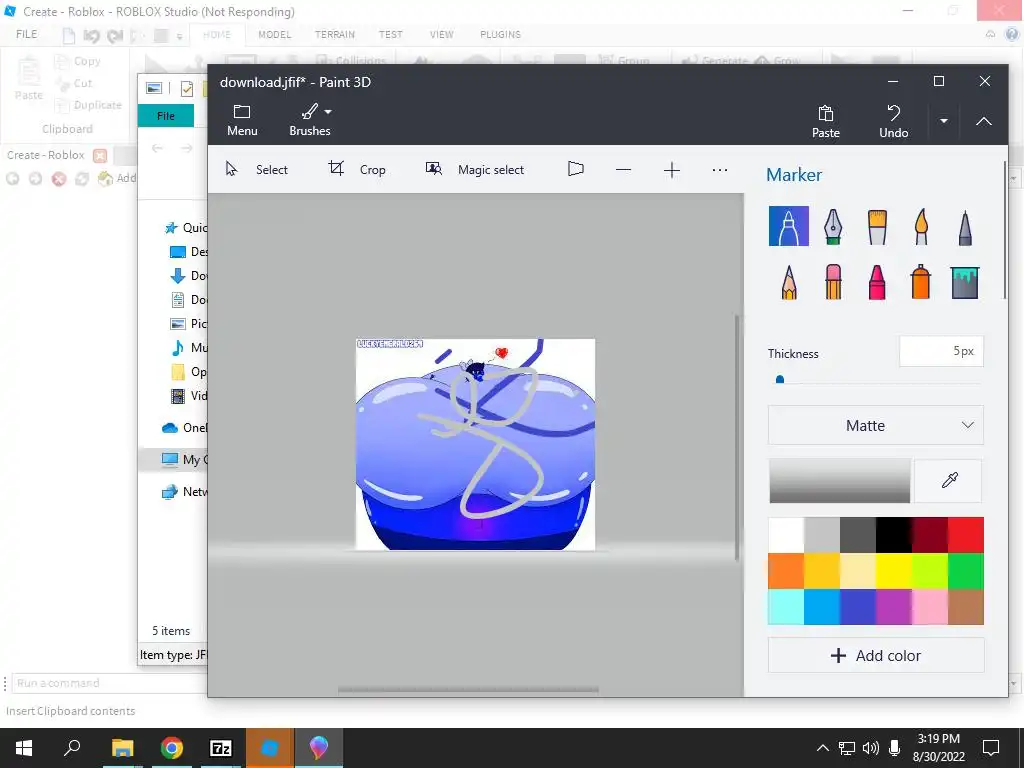Image resolution: width=1024 pixels, height=768 pixels.
Task: Activate the eyedropper color picker
Action: [x=949, y=481]
